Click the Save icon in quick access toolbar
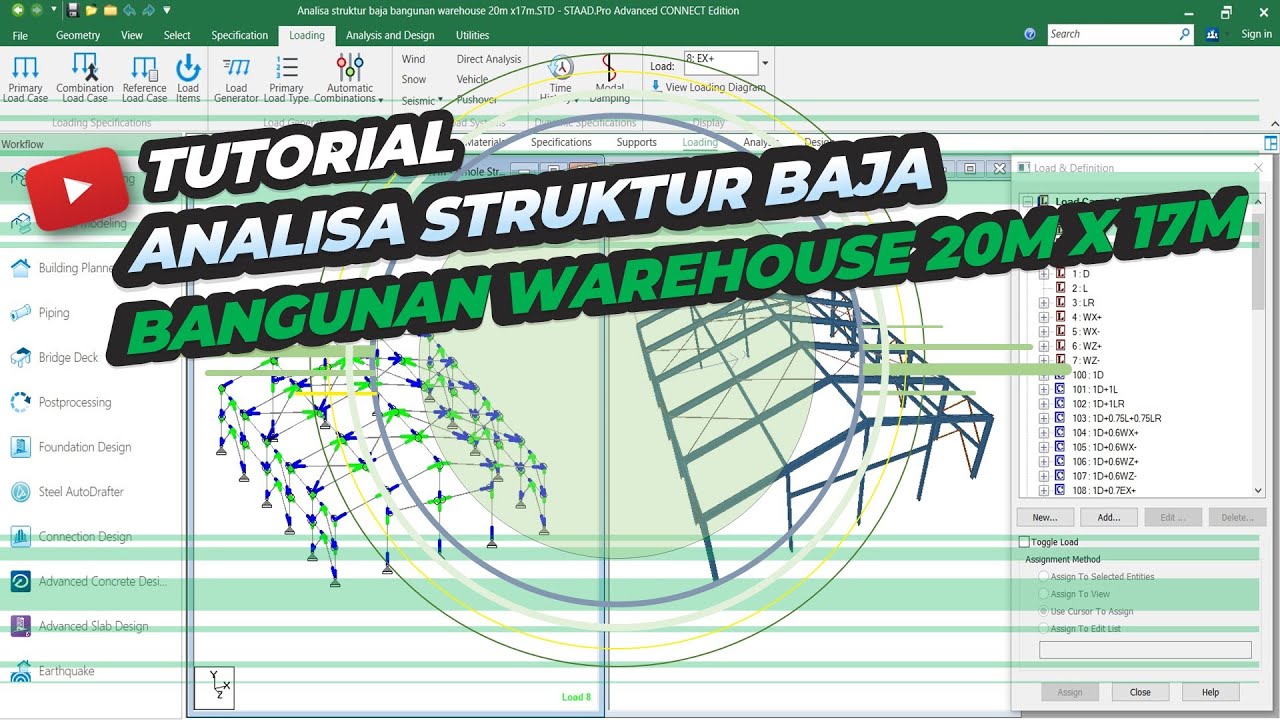 click(x=73, y=10)
